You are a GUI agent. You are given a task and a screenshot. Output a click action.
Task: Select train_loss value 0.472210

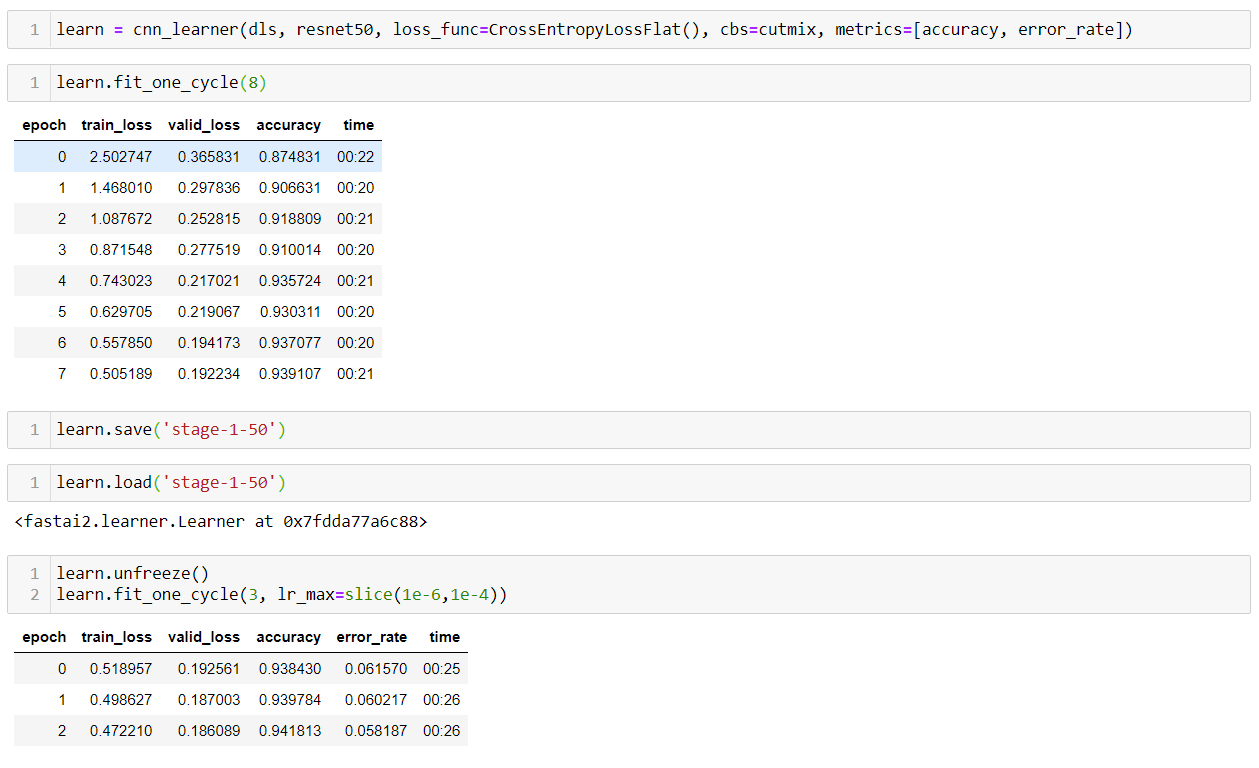121,731
